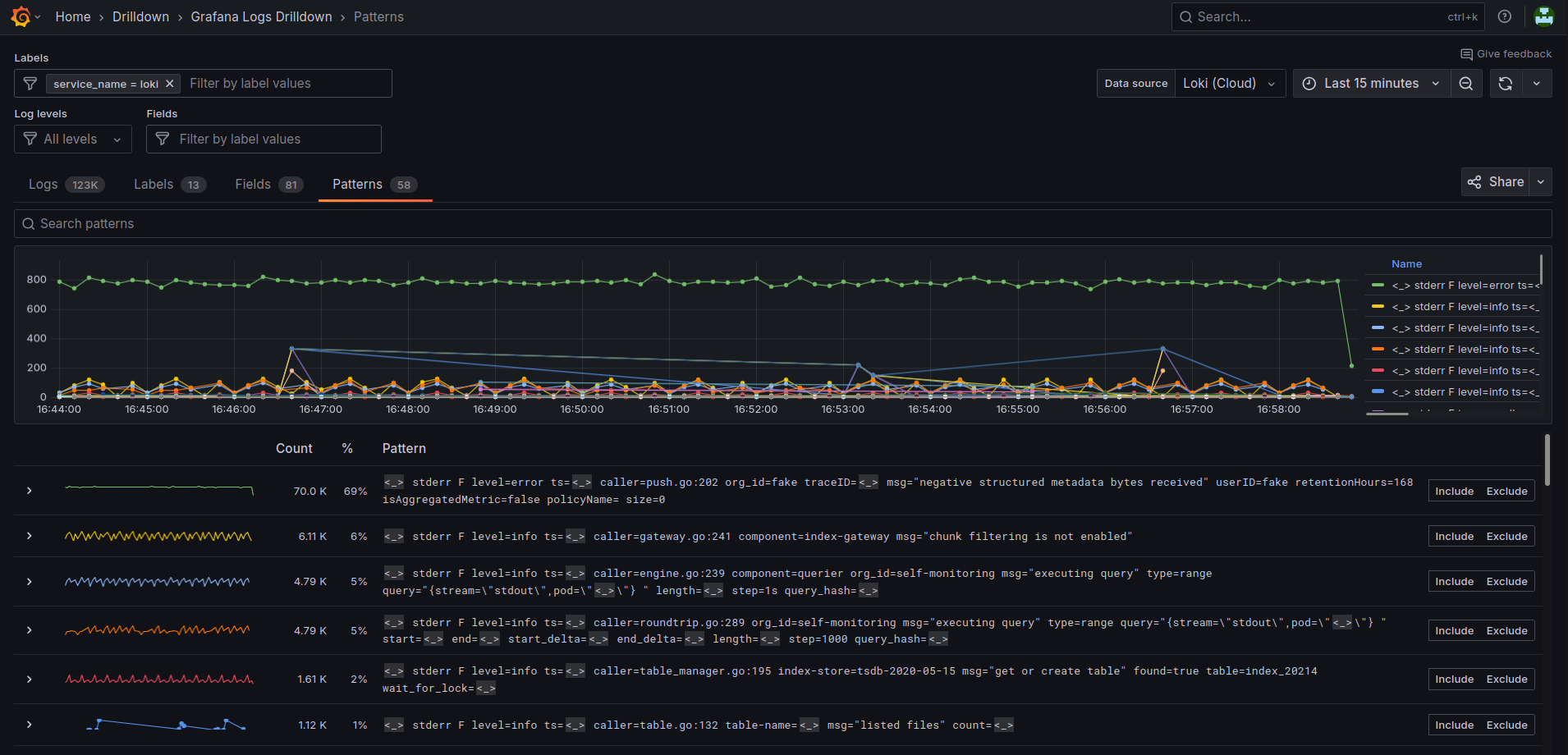Click the filter funnel icon beside service_name
The width and height of the screenshot is (1568, 755).
(30, 83)
